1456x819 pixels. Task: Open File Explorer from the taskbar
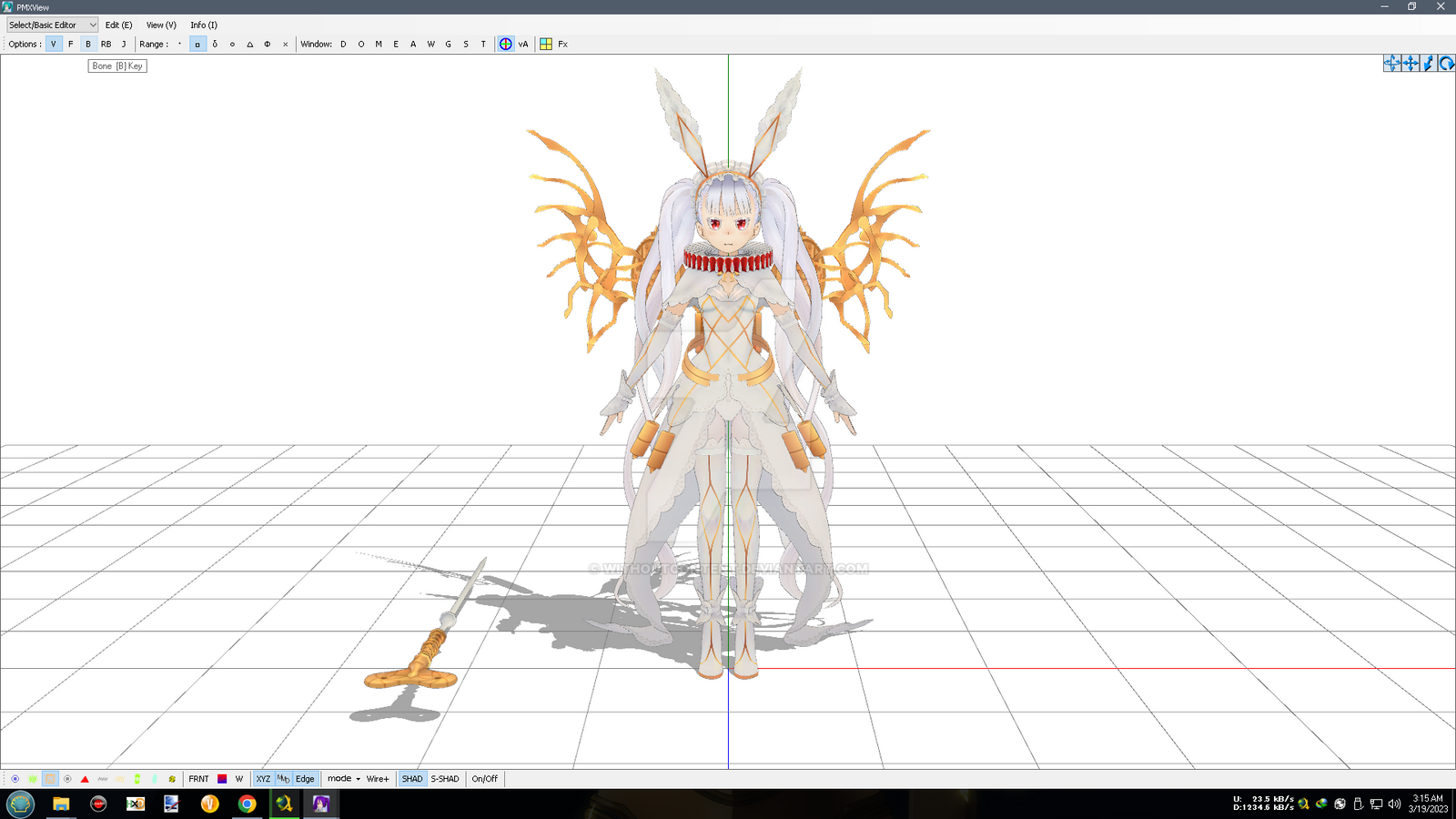coord(61,804)
